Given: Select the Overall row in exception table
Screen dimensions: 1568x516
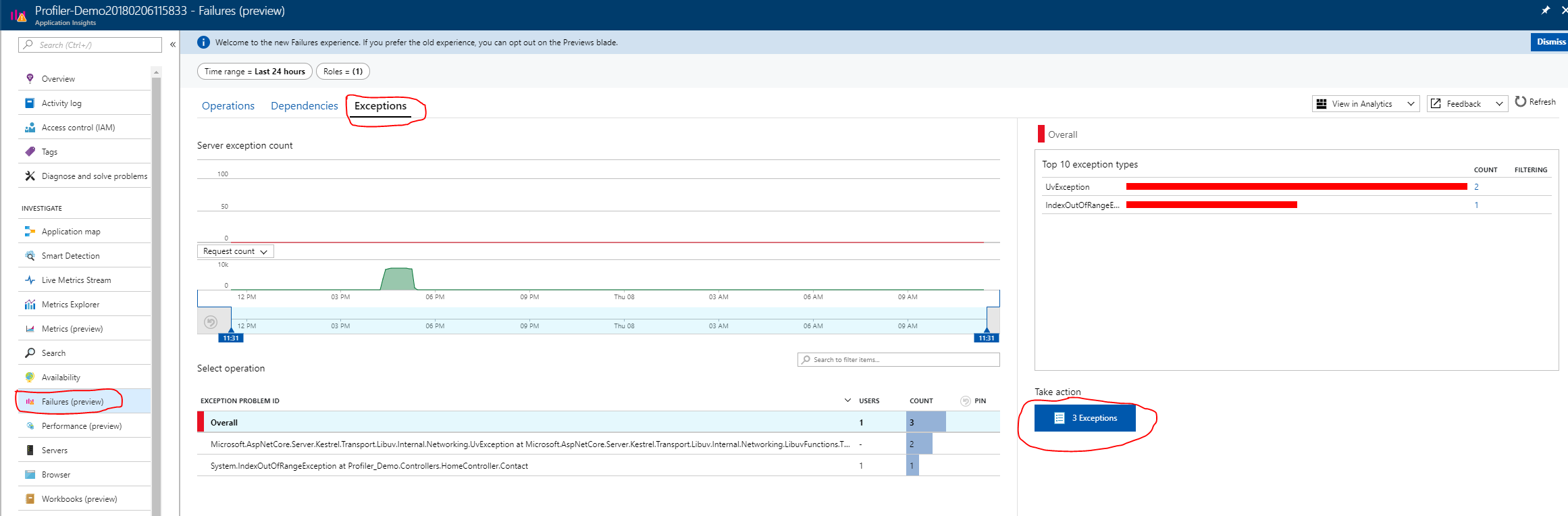Looking at the screenshot, I should pyautogui.click(x=598, y=422).
